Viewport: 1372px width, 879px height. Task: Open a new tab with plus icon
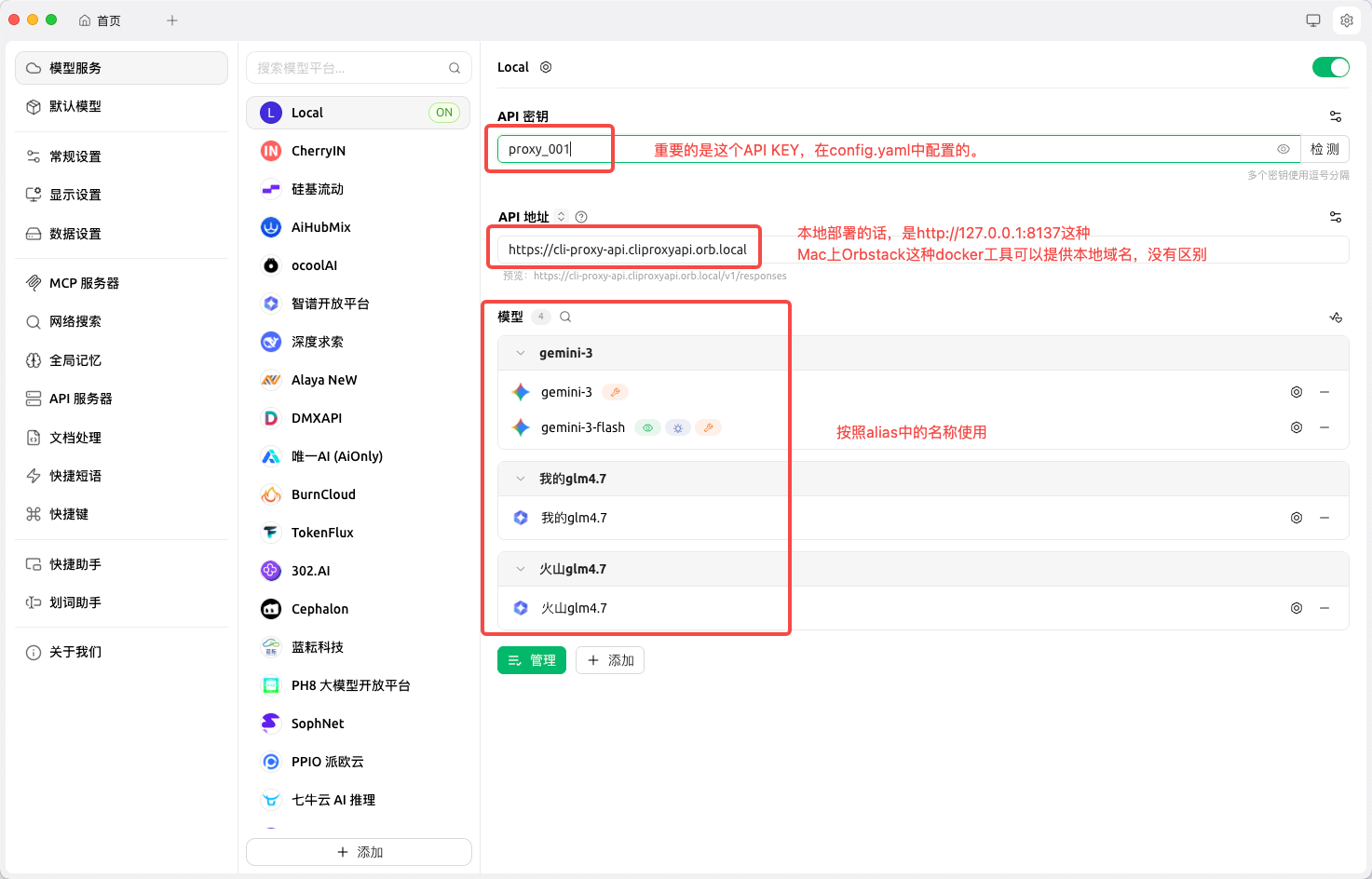tap(172, 20)
